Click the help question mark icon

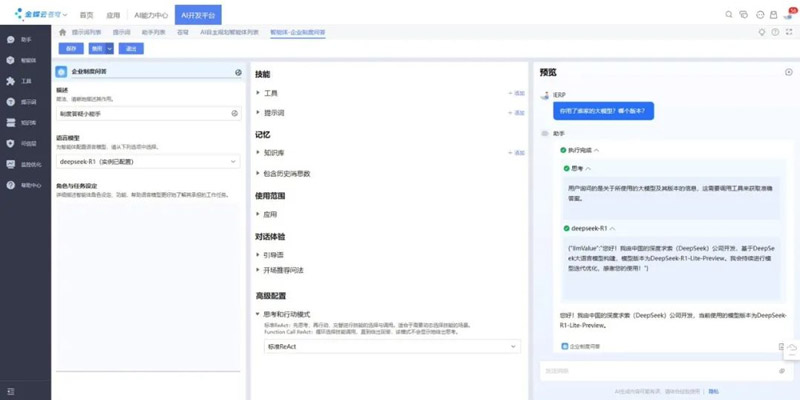point(776,32)
